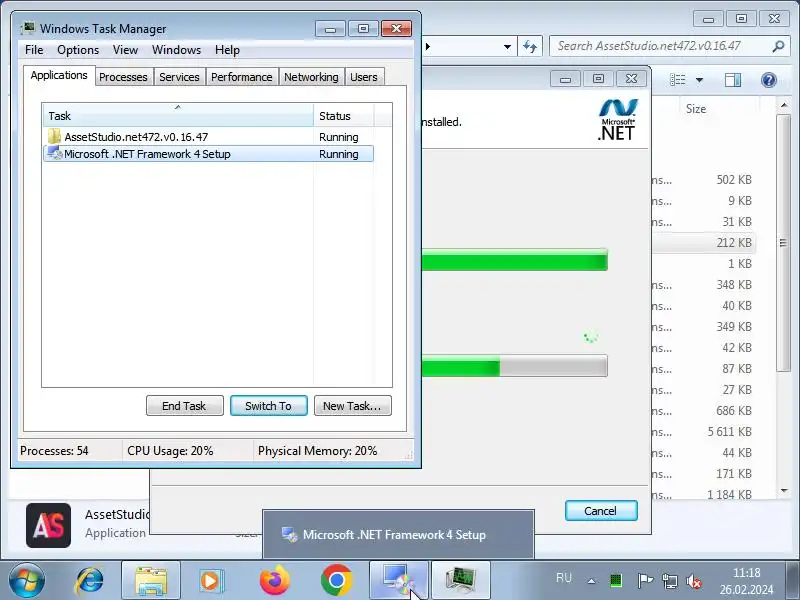Switch to the Processes tab
The image size is (800, 600).
123,77
